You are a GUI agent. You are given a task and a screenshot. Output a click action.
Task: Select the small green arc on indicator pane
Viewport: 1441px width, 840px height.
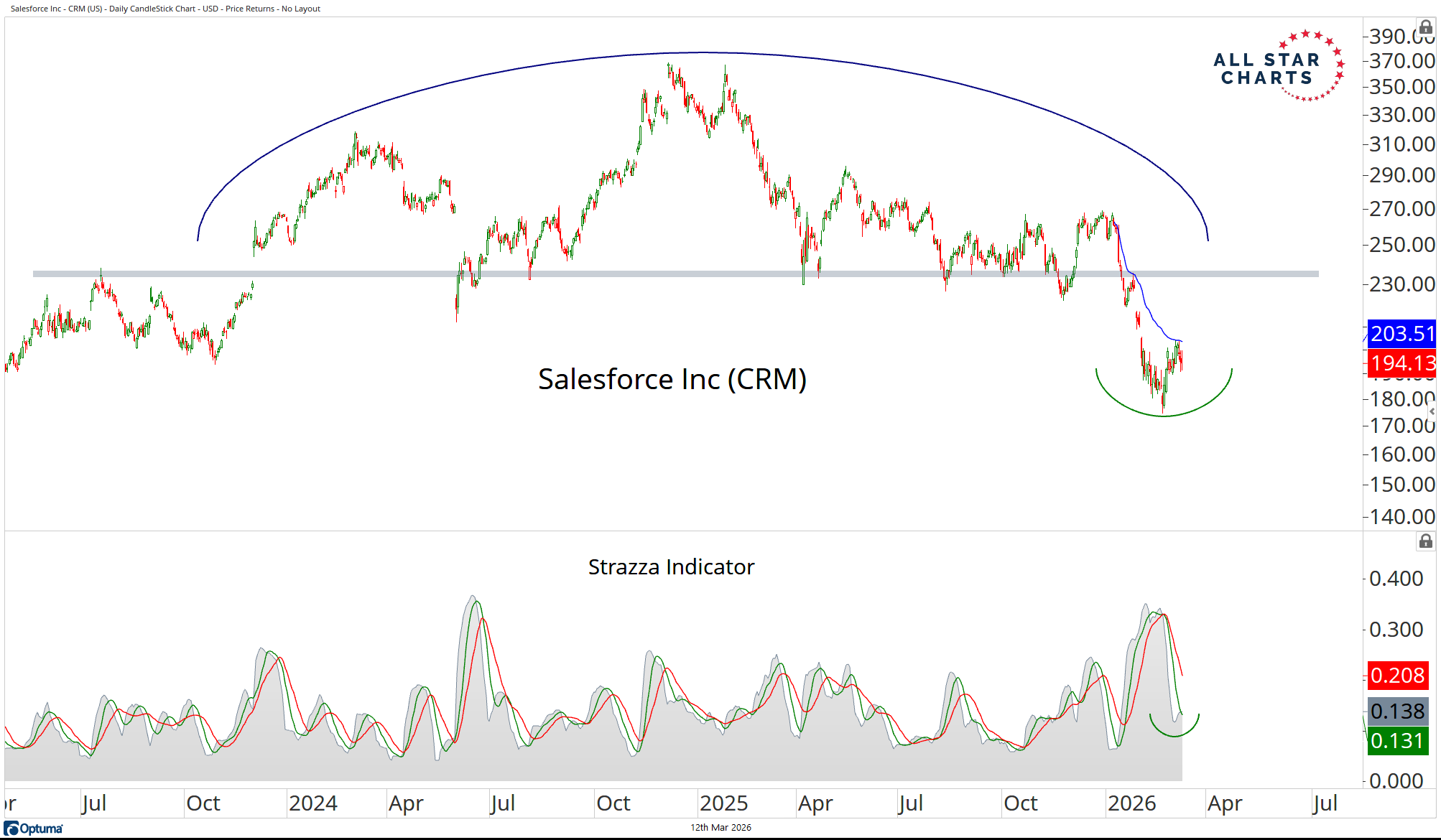point(1174,736)
